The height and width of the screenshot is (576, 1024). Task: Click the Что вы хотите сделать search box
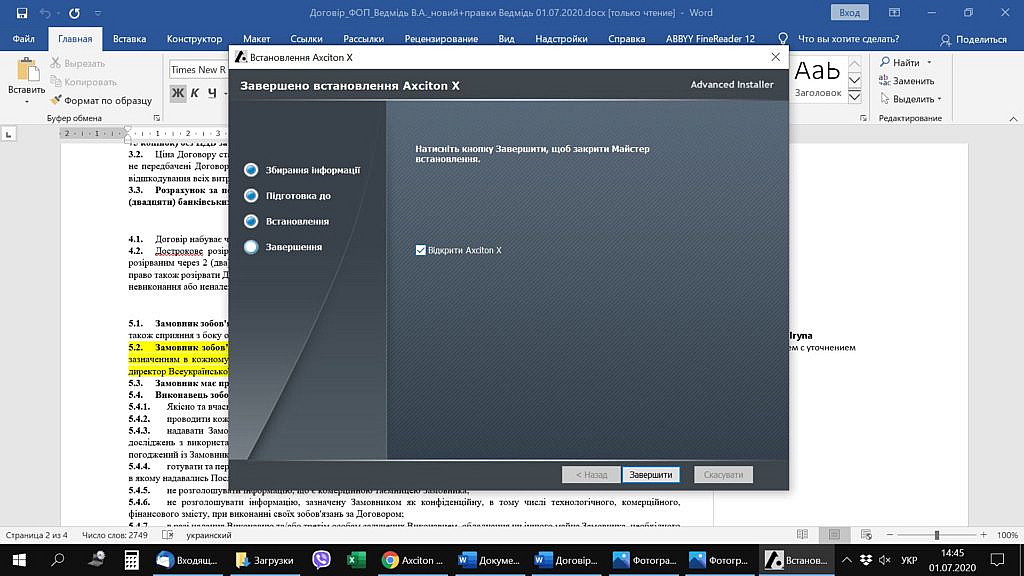point(848,39)
